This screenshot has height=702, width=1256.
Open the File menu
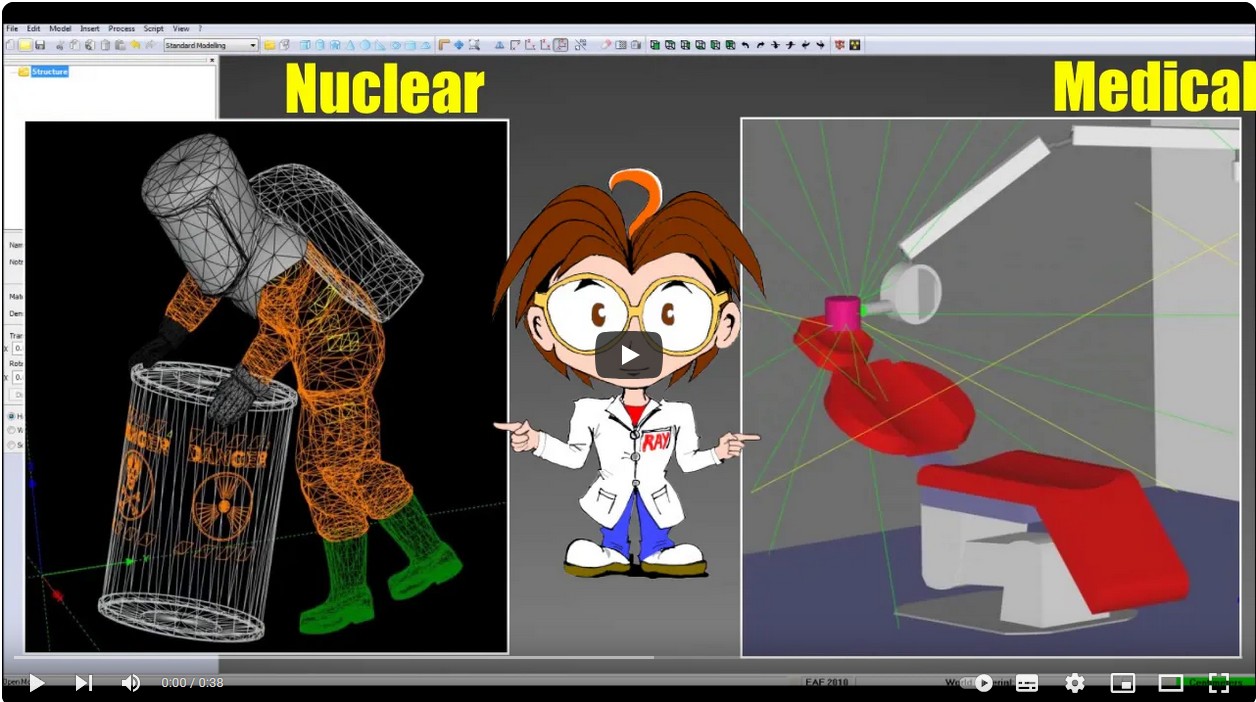(12, 29)
